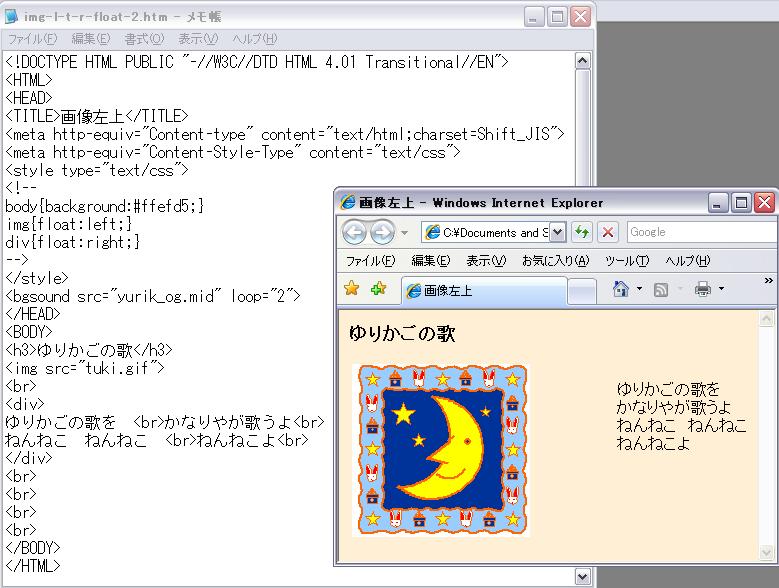The image size is (779, 588).
Task: Click the moon image in the web page
Action: click(x=441, y=450)
